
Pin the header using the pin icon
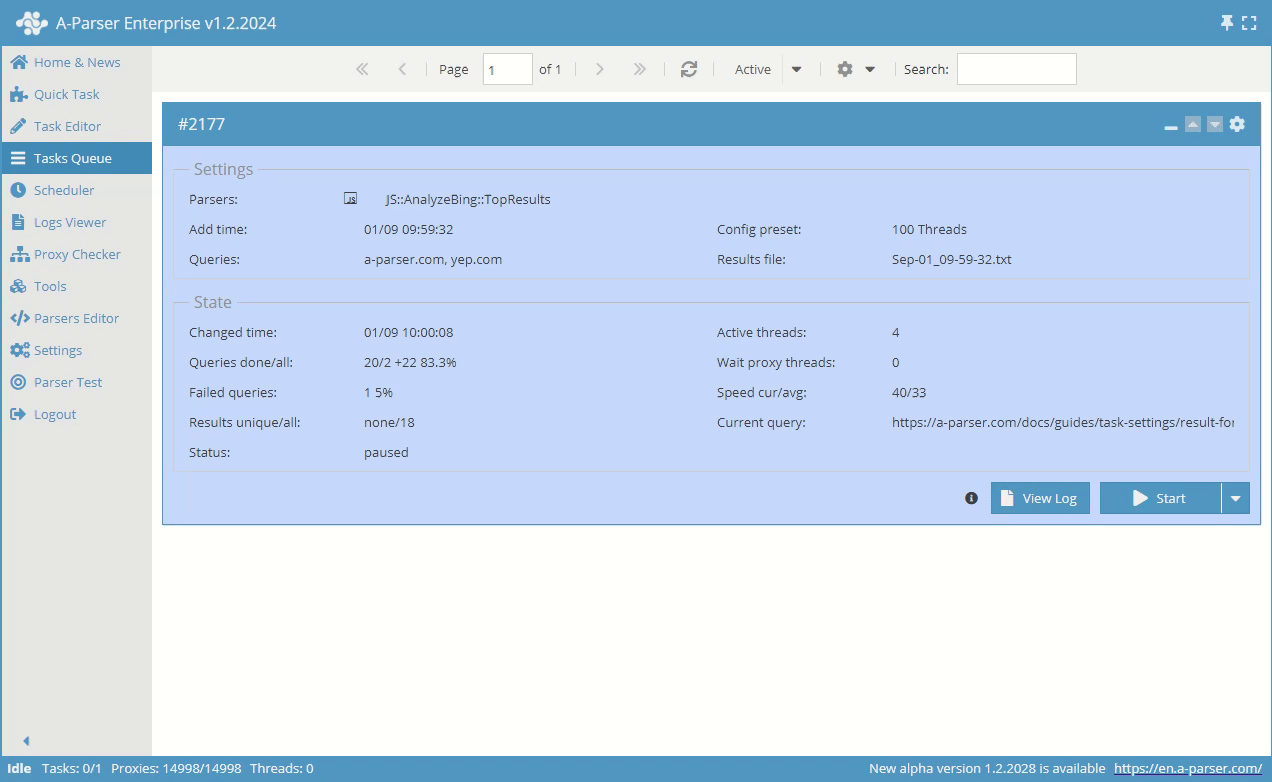1227,23
